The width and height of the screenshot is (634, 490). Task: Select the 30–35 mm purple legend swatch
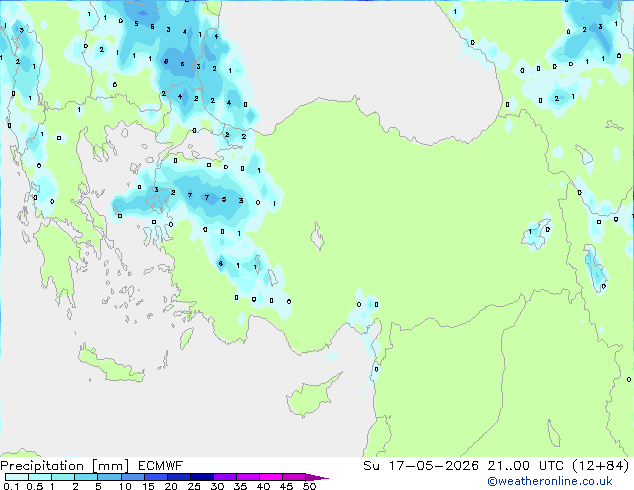tap(225, 477)
